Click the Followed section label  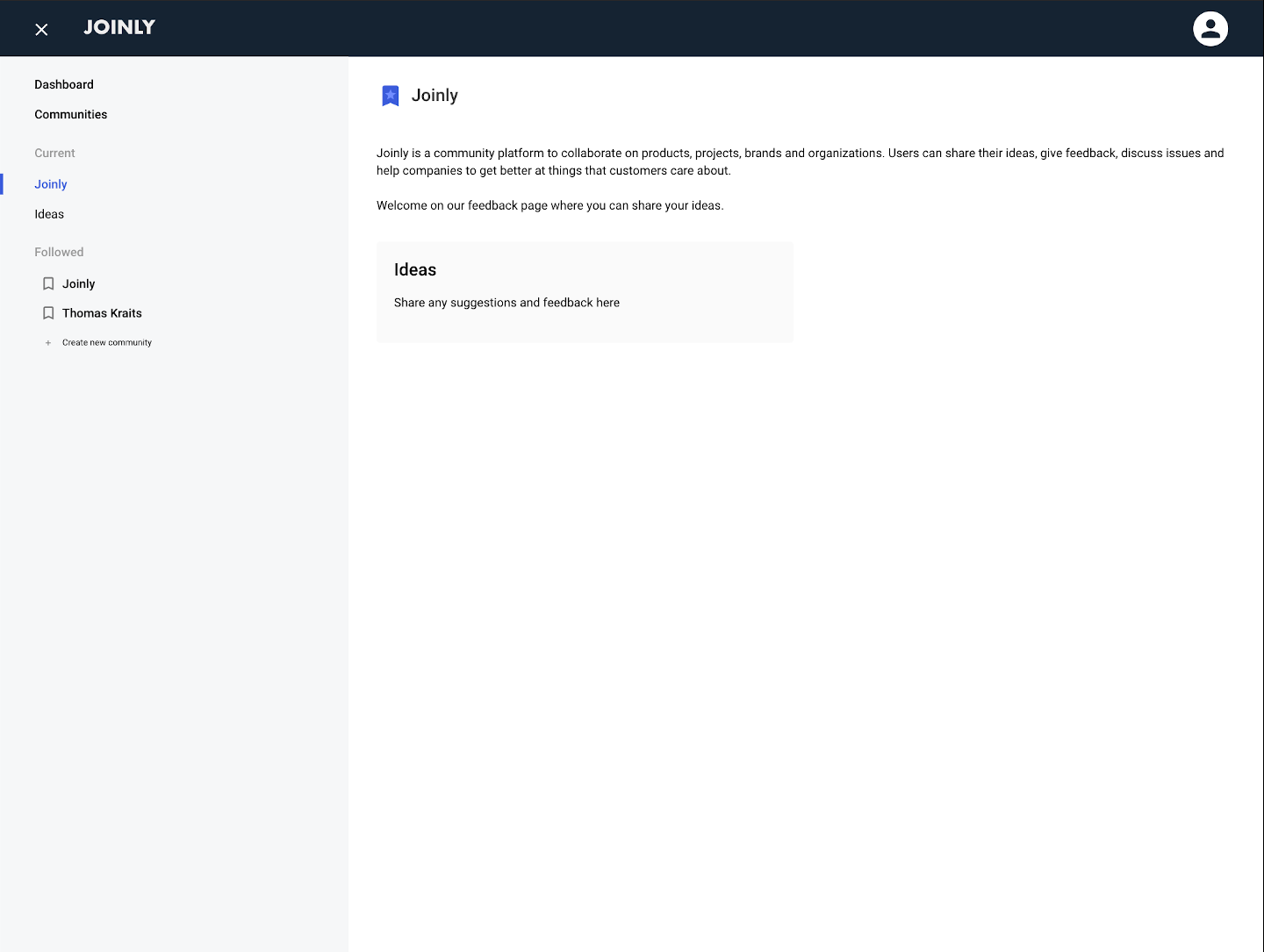[x=59, y=252]
